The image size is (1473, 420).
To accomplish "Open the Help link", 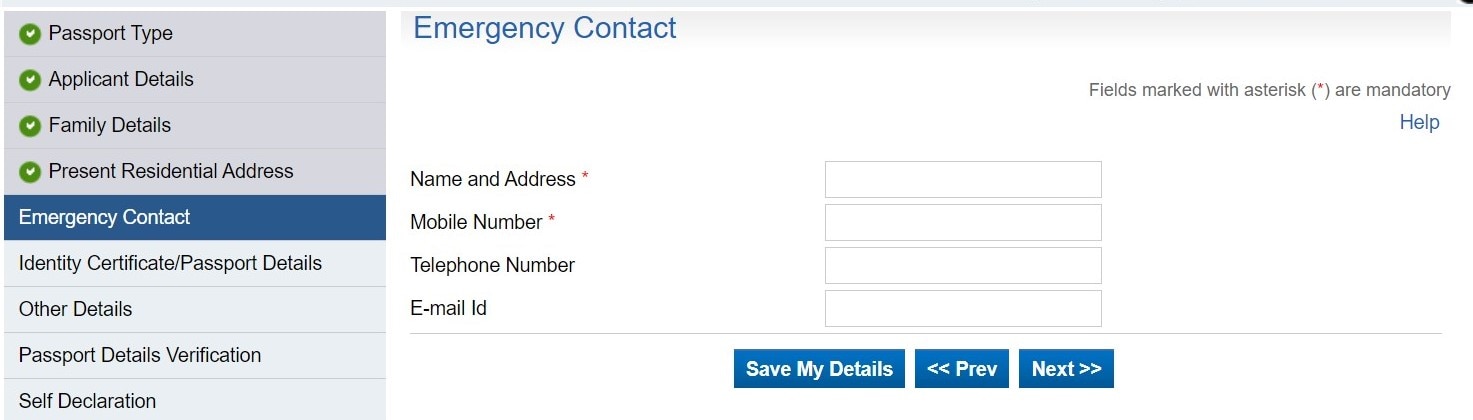I will [1419, 123].
